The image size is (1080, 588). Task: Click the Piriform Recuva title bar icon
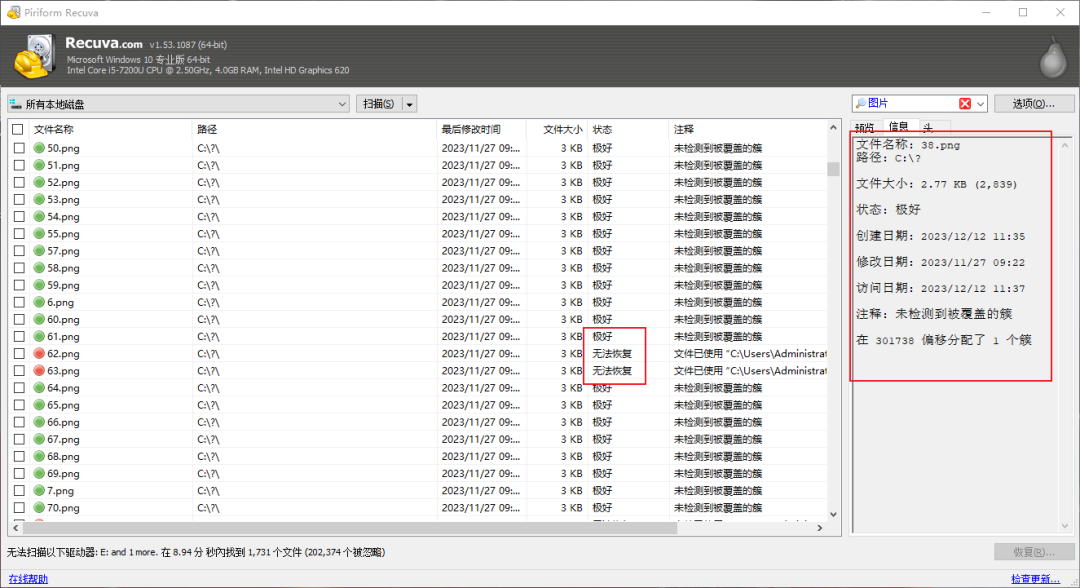tap(13, 12)
